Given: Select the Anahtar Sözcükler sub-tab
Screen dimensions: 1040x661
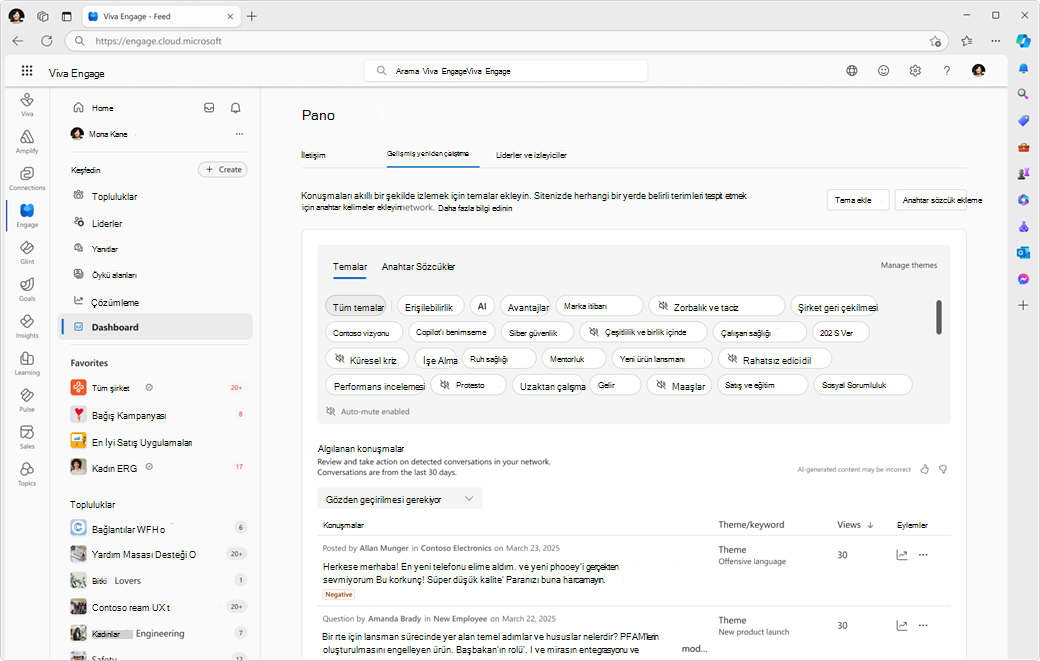Looking at the screenshot, I should (x=418, y=267).
